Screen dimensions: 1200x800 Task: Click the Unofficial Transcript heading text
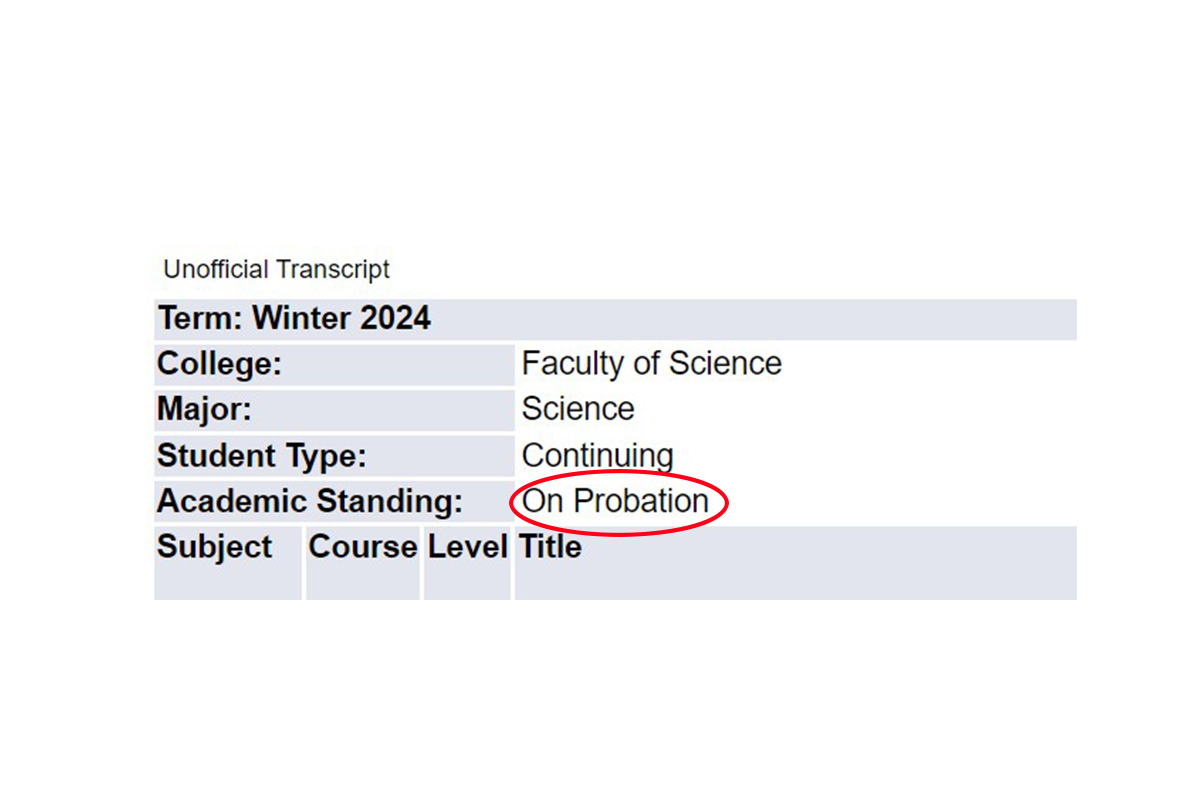(x=276, y=270)
